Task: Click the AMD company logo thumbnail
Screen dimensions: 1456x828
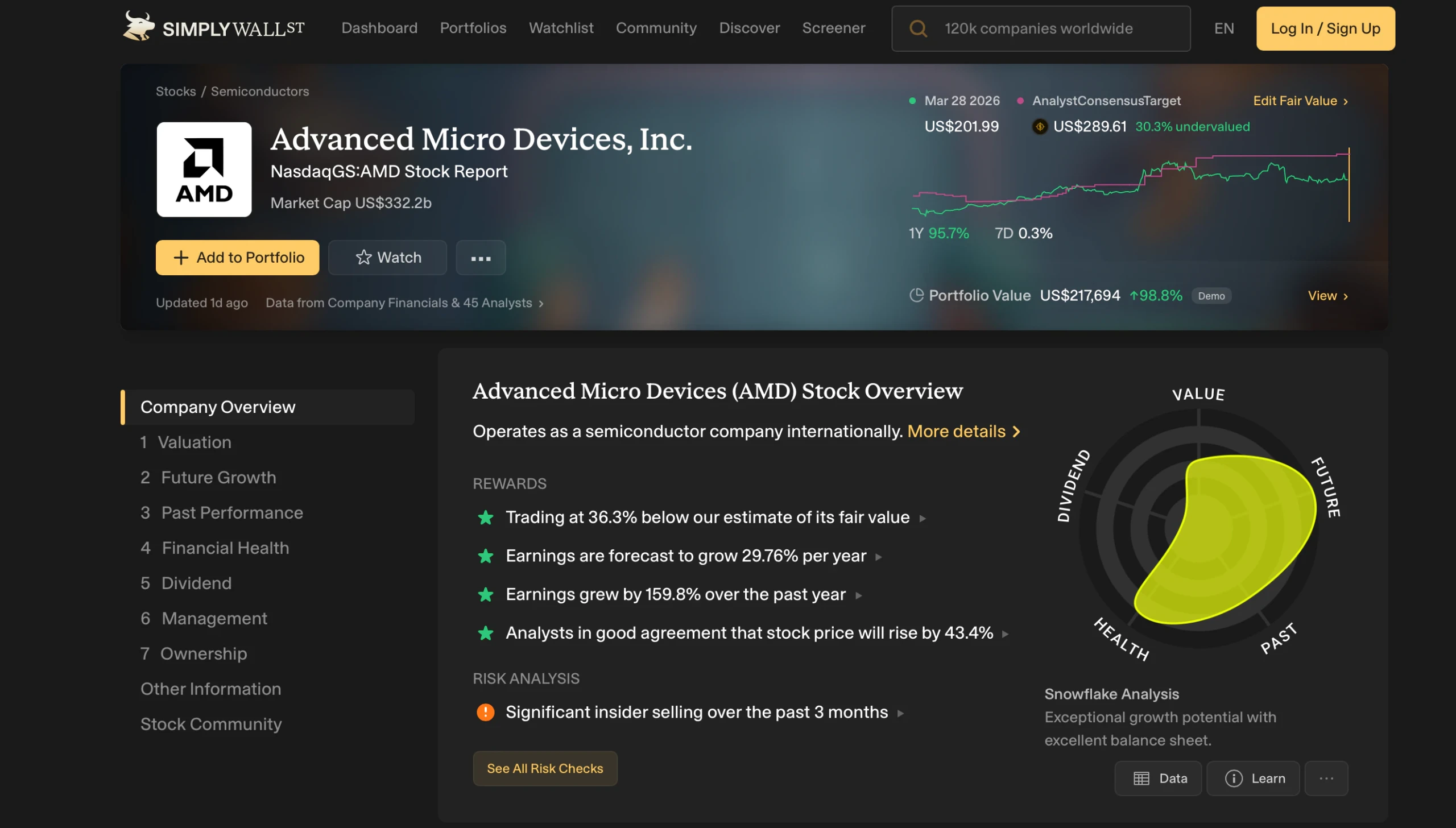Action: [204, 169]
